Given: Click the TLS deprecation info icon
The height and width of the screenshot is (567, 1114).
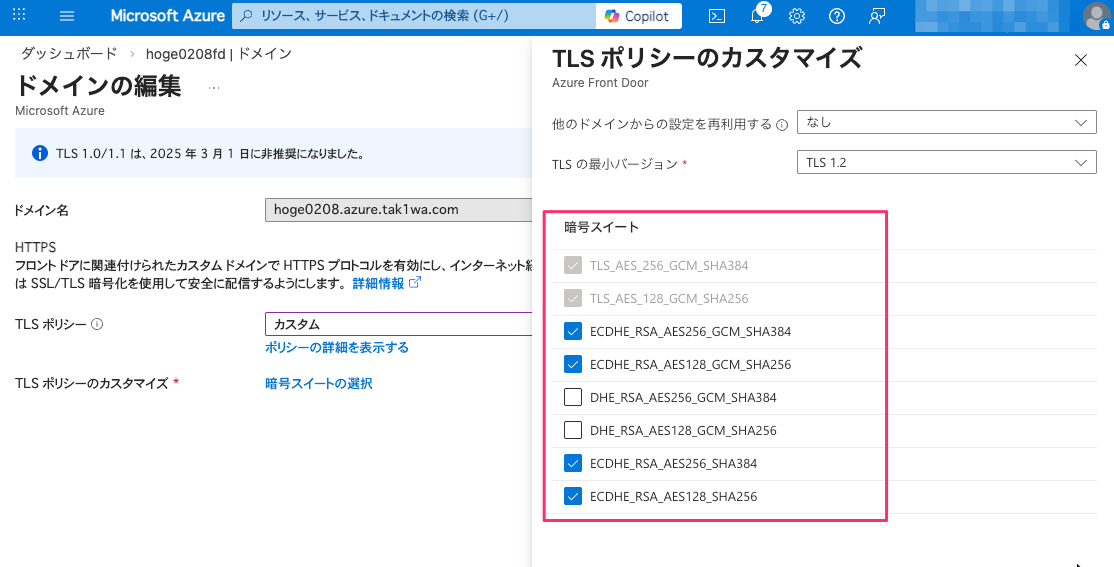Looking at the screenshot, I should [40, 153].
